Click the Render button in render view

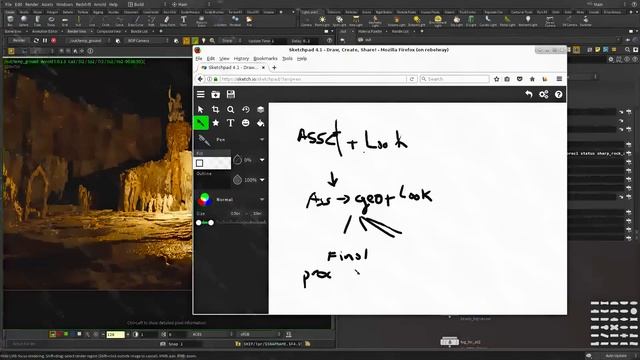[x=19, y=40]
